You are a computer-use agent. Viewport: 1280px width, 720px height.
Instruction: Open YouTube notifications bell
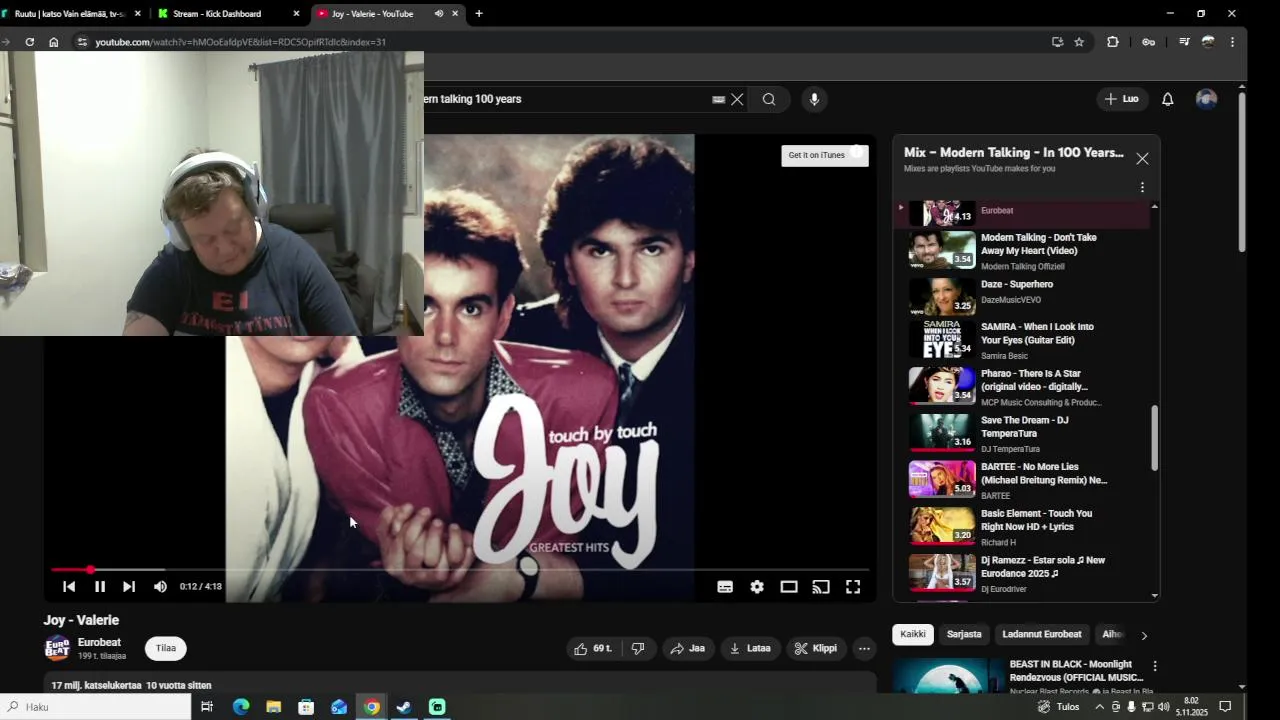click(1167, 99)
